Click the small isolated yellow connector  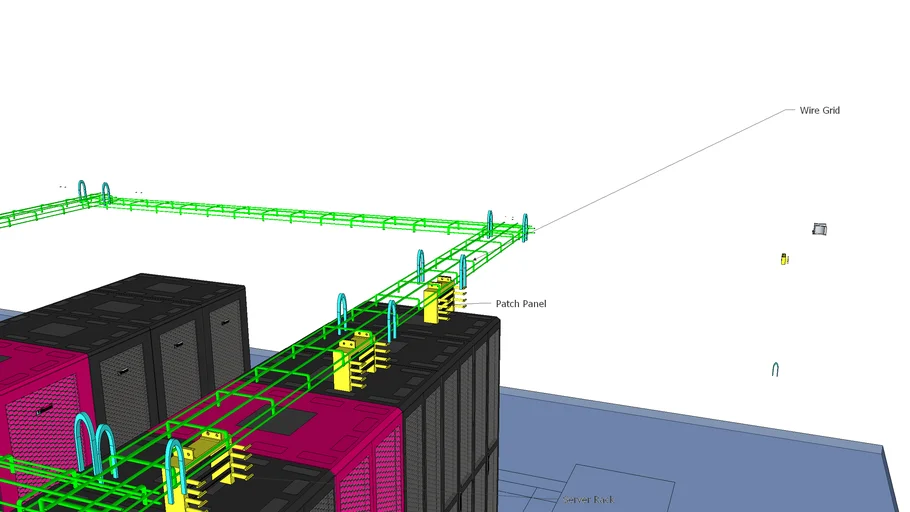pyautogui.click(x=785, y=259)
